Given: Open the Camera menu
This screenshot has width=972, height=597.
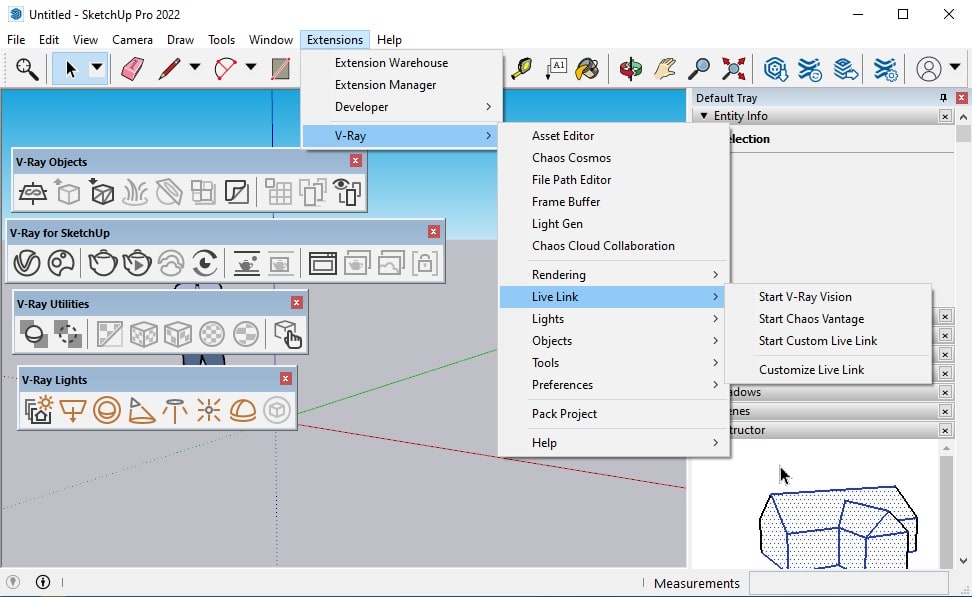Looking at the screenshot, I should pos(132,40).
